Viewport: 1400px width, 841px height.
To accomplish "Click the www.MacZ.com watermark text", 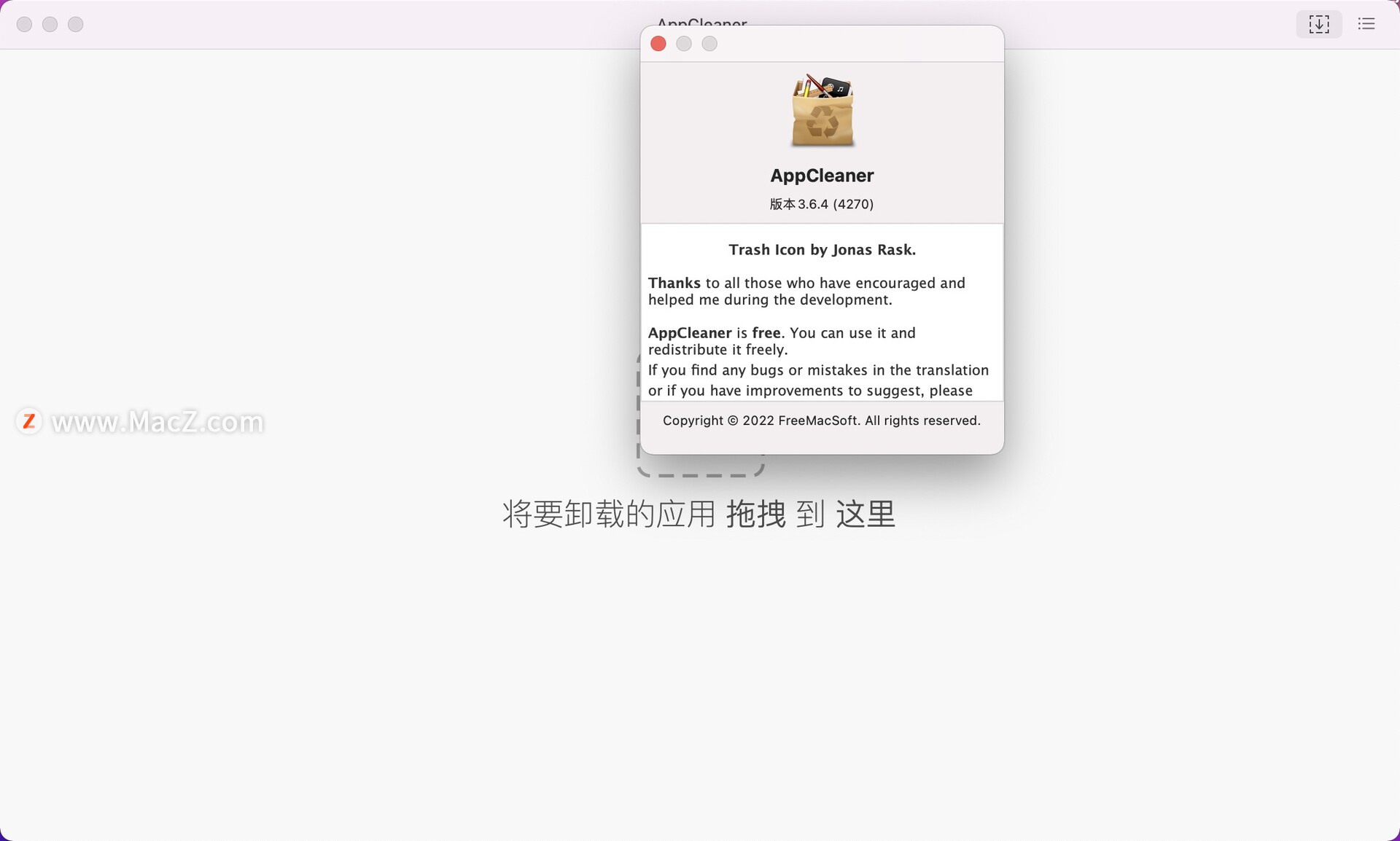I will point(157,422).
